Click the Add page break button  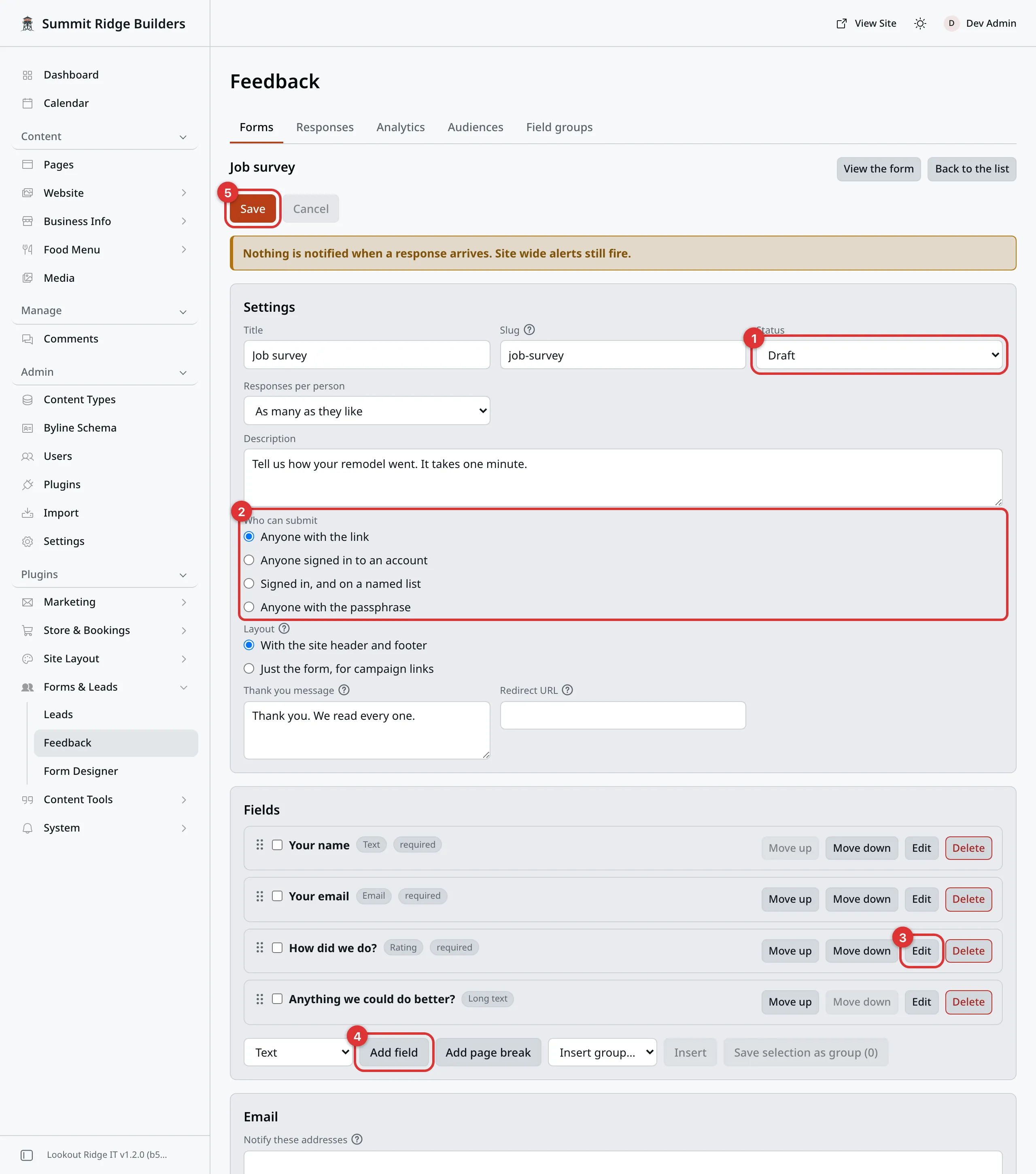488,1052
